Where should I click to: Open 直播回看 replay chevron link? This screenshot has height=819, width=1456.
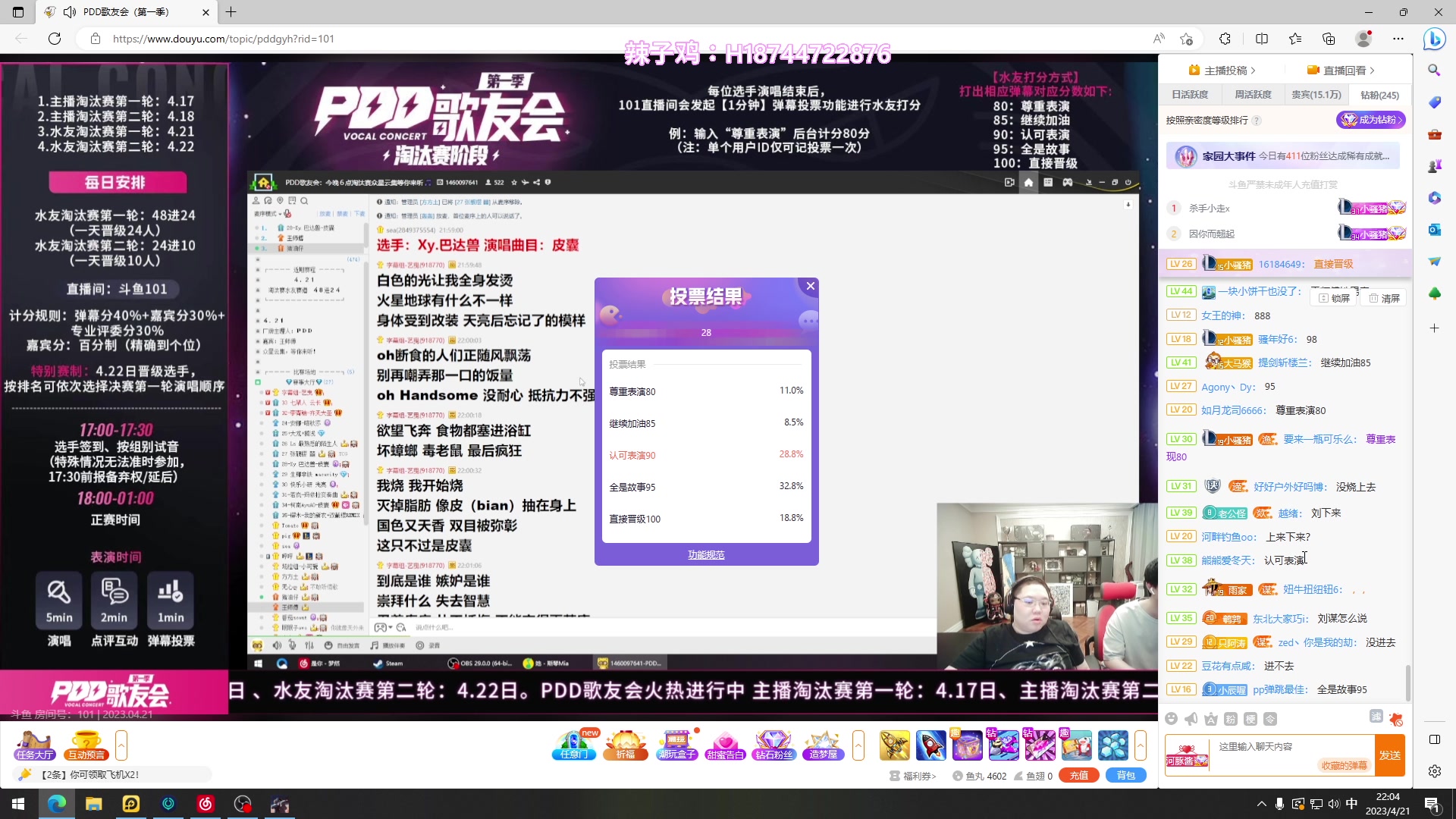(x=1341, y=71)
